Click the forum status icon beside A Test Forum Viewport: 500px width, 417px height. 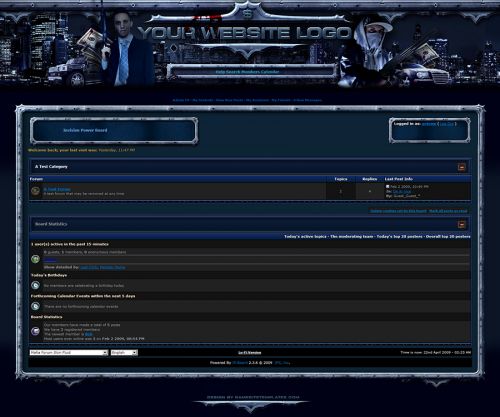point(35,191)
